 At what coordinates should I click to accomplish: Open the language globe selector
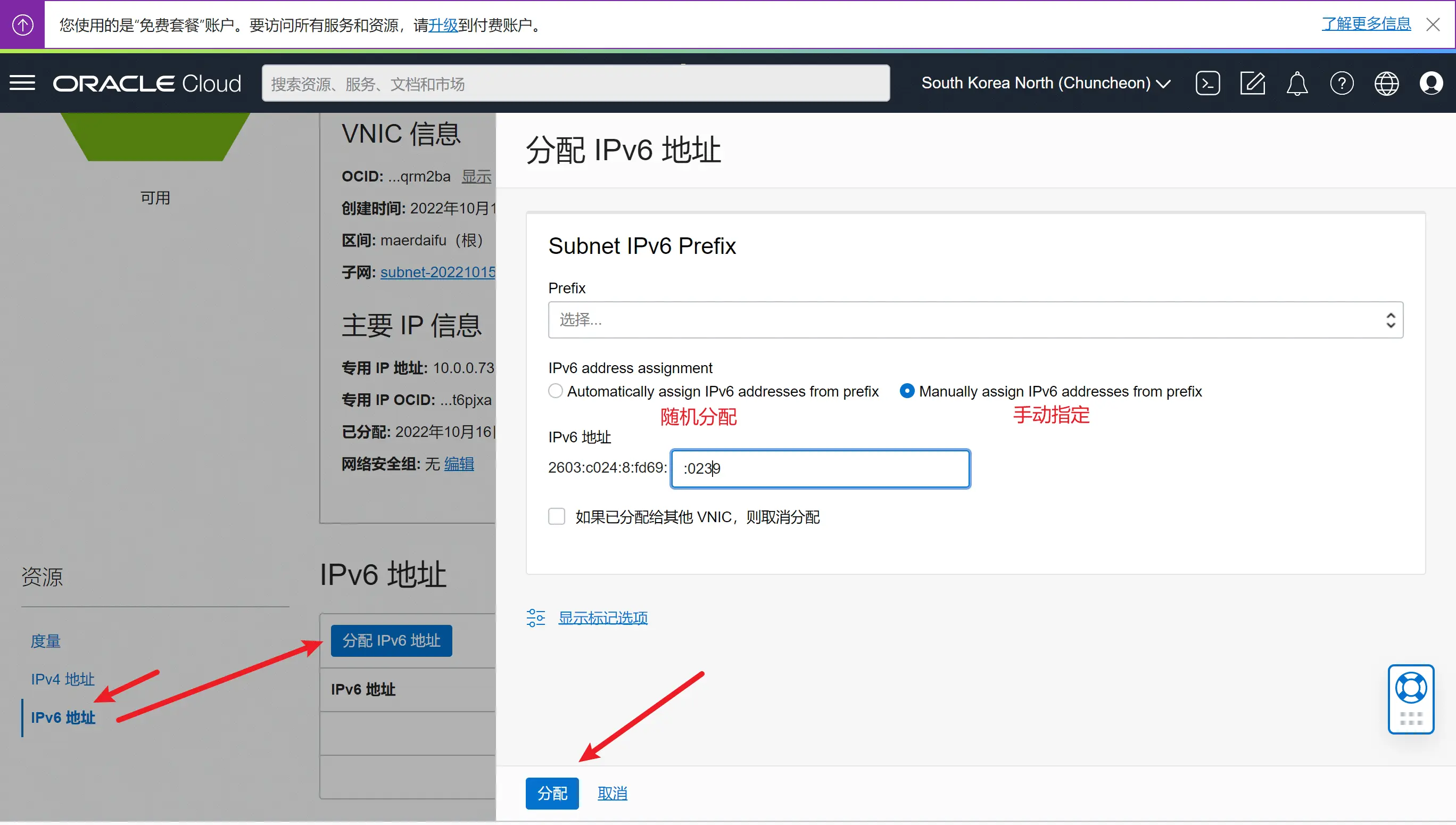1386,82
